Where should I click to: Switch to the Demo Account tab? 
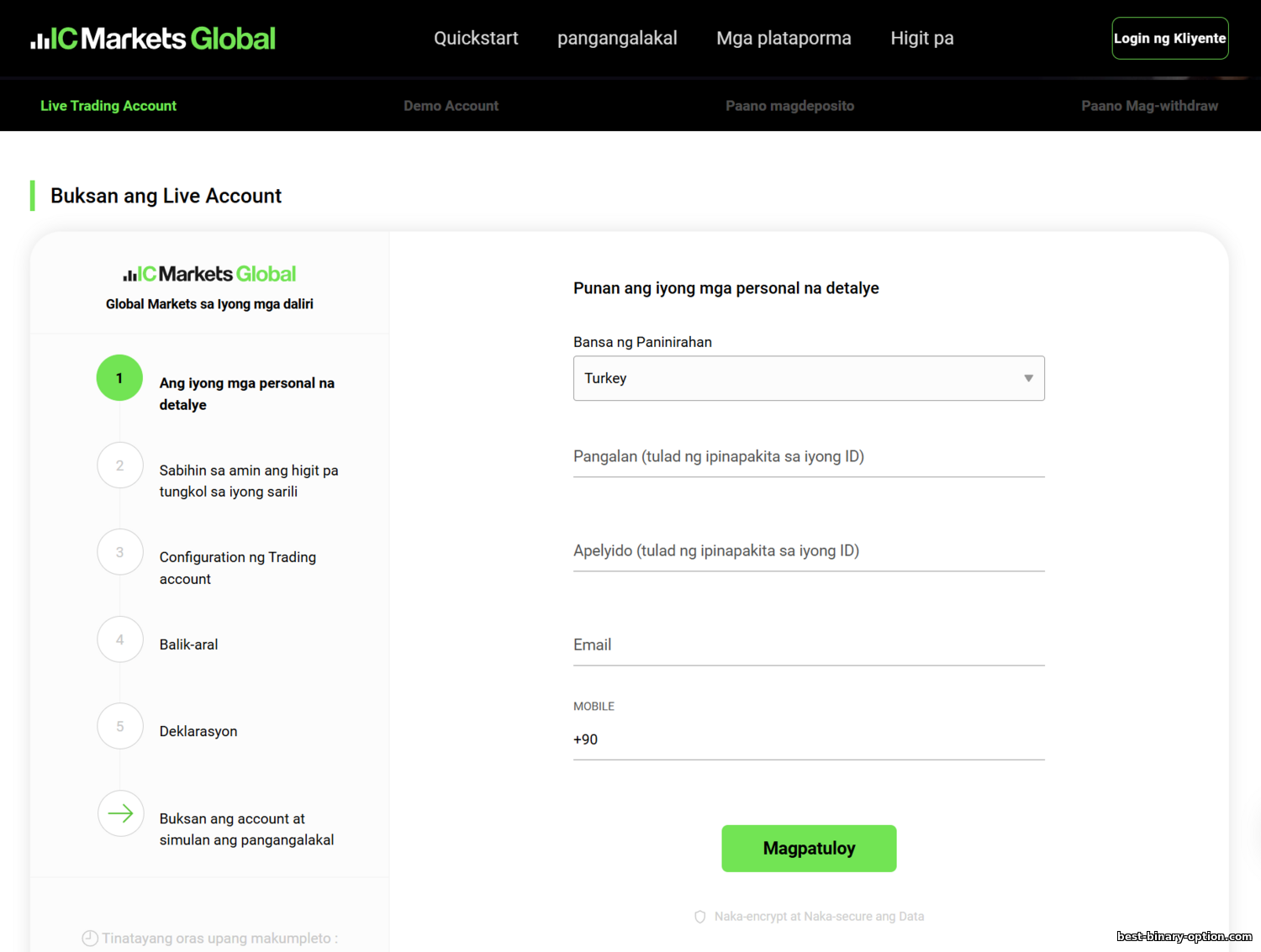click(x=451, y=106)
